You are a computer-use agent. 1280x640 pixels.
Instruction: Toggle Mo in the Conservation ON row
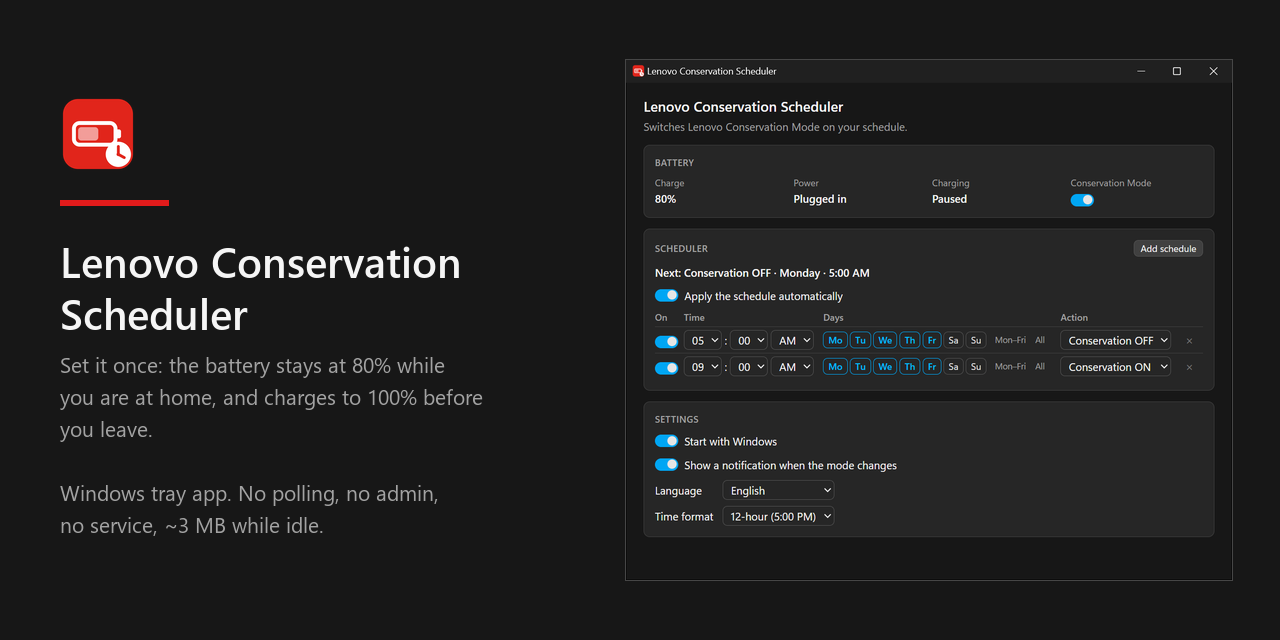point(835,367)
